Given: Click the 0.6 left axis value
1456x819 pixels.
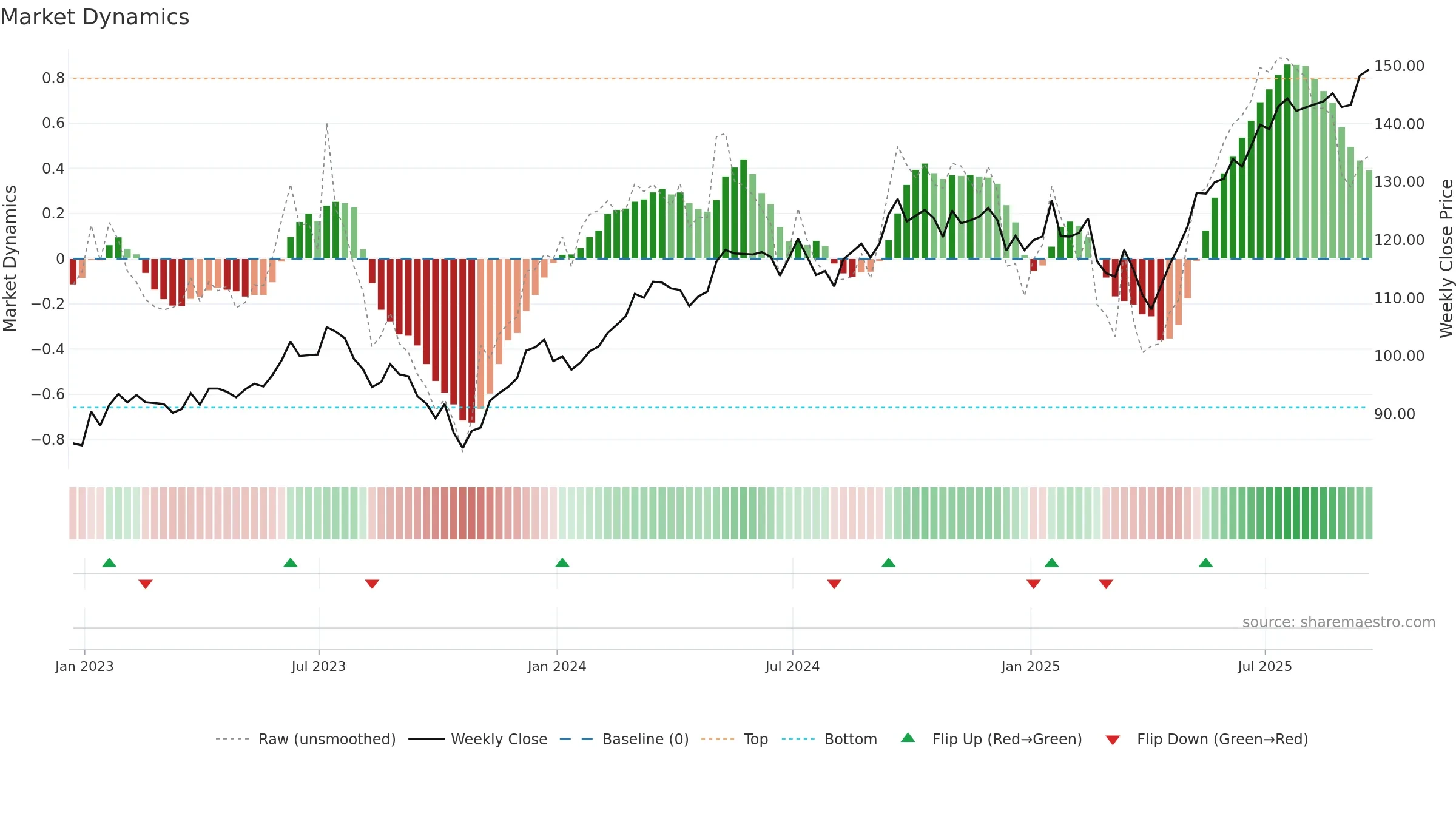Looking at the screenshot, I should (x=53, y=123).
